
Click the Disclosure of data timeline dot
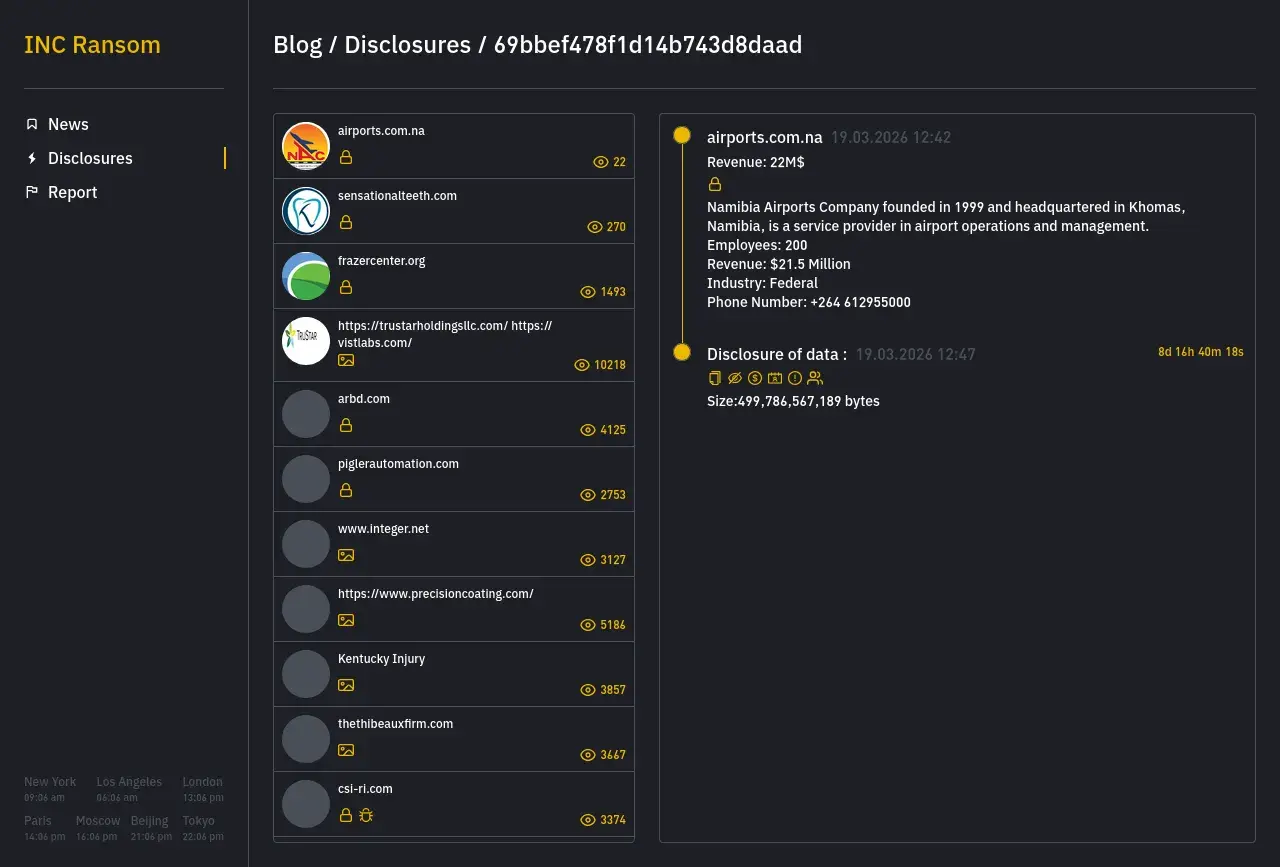pyautogui.click(x=682, y=352)
